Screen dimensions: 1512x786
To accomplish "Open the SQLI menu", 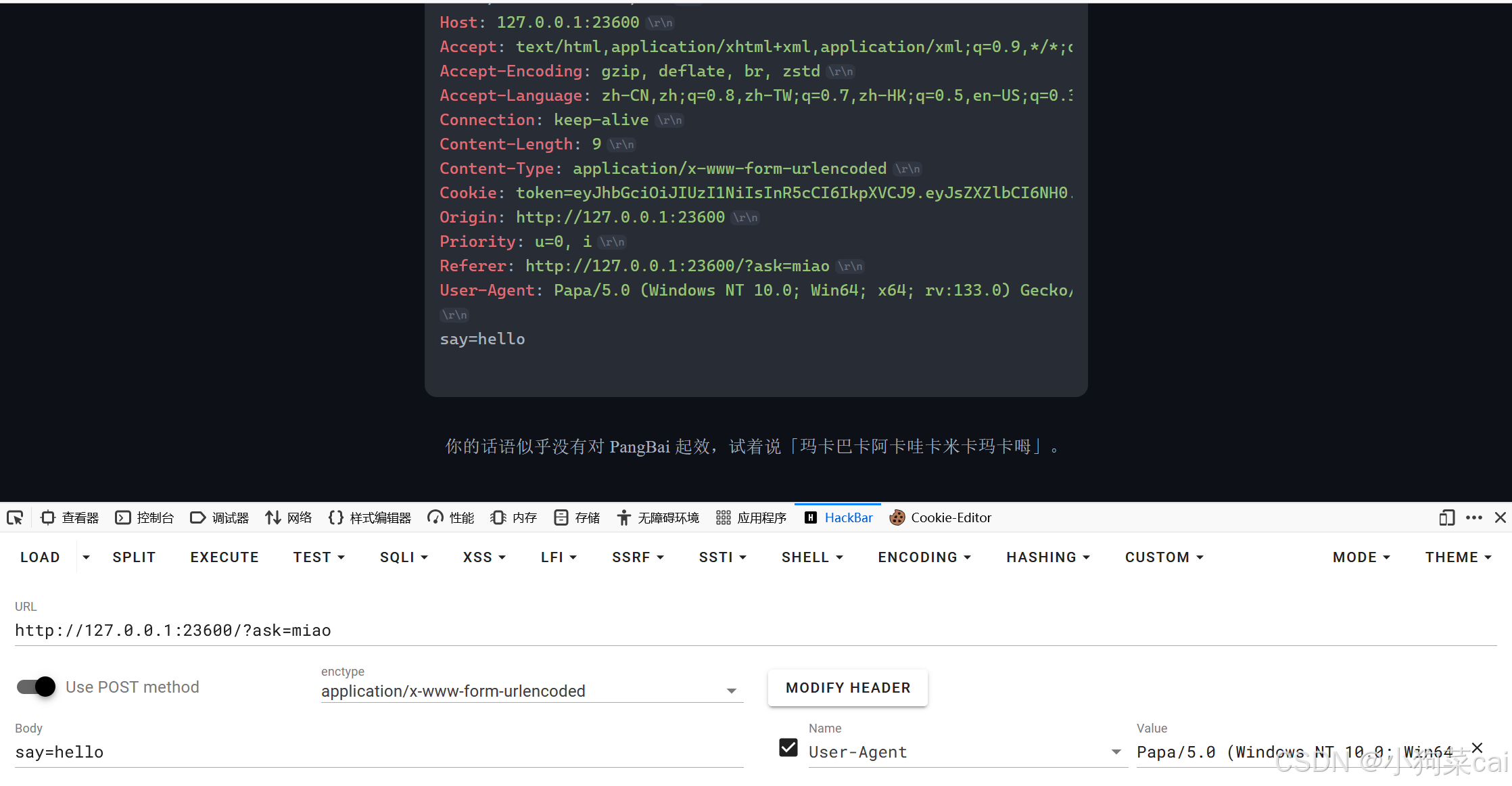I will point(404,557).
